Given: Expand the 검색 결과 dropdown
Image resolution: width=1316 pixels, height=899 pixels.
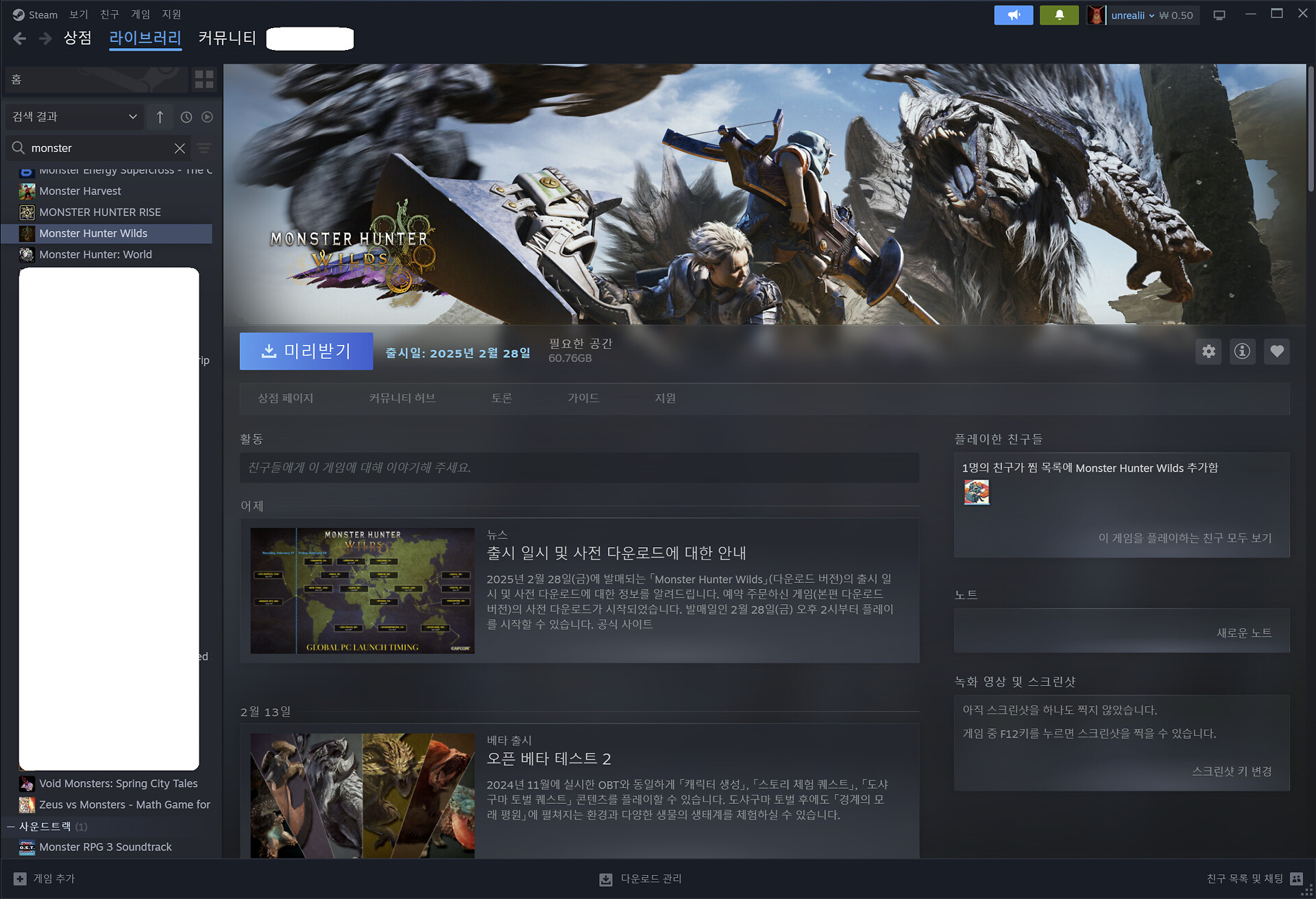Looking at the screenshot, I should [x=74, y=117].
